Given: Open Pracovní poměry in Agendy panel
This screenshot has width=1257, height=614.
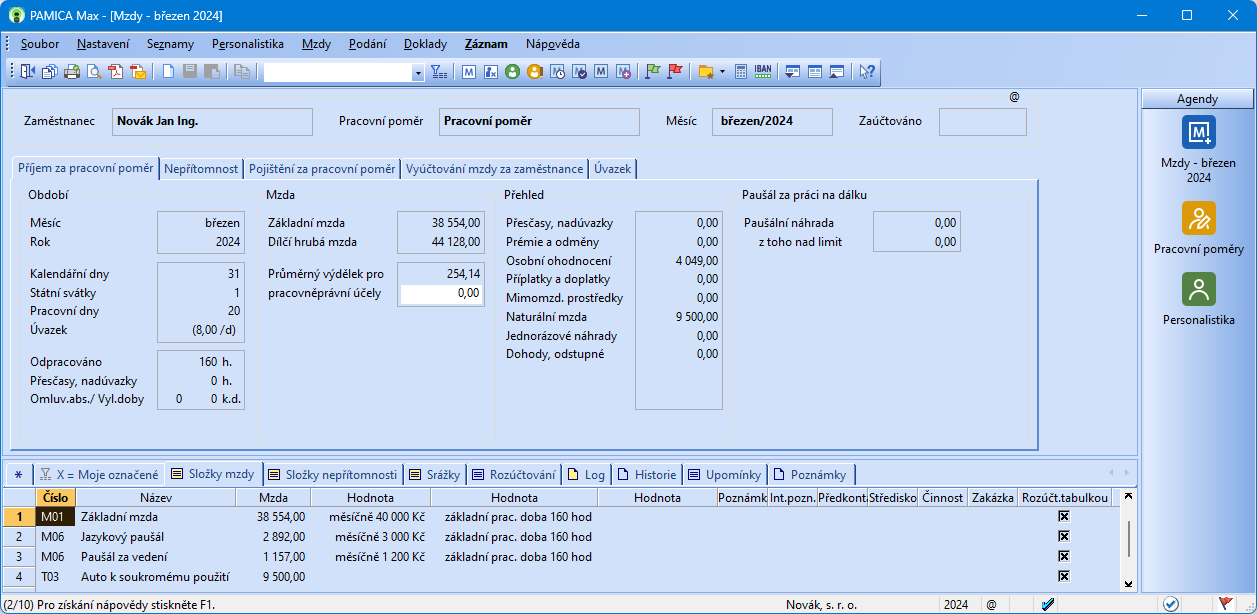Looking at the screenshot, I should 1198,218.
